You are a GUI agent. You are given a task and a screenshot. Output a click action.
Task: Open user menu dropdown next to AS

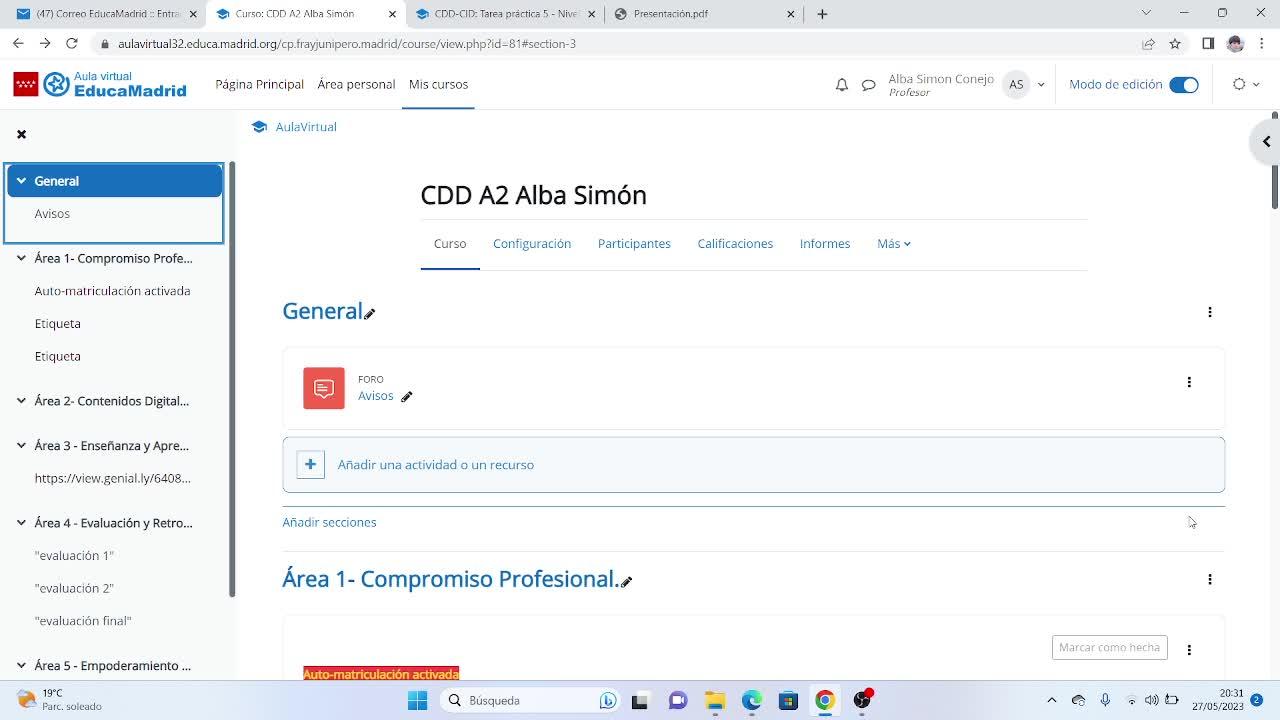(x=1041, y=85)
